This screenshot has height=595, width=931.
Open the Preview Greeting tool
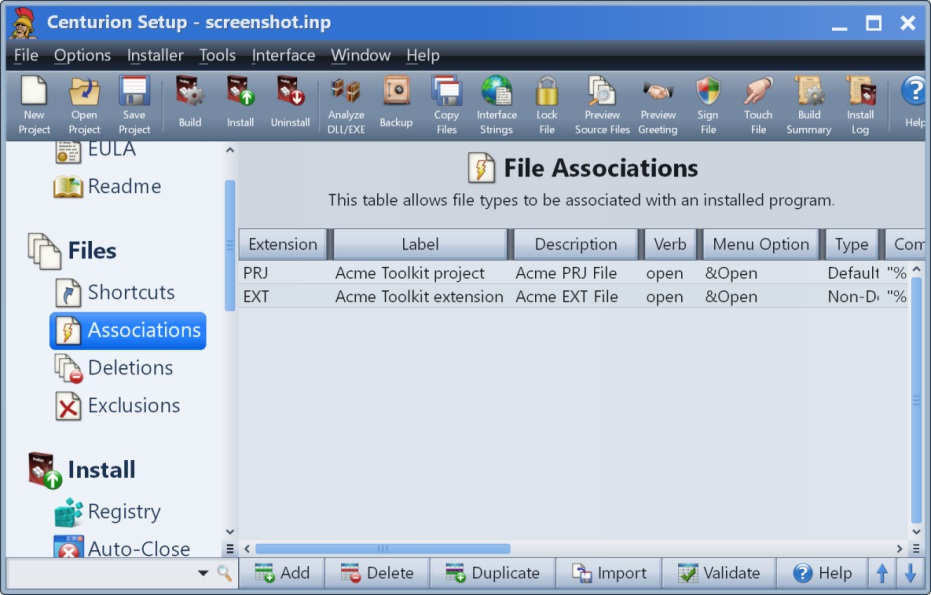pos(658,104)
